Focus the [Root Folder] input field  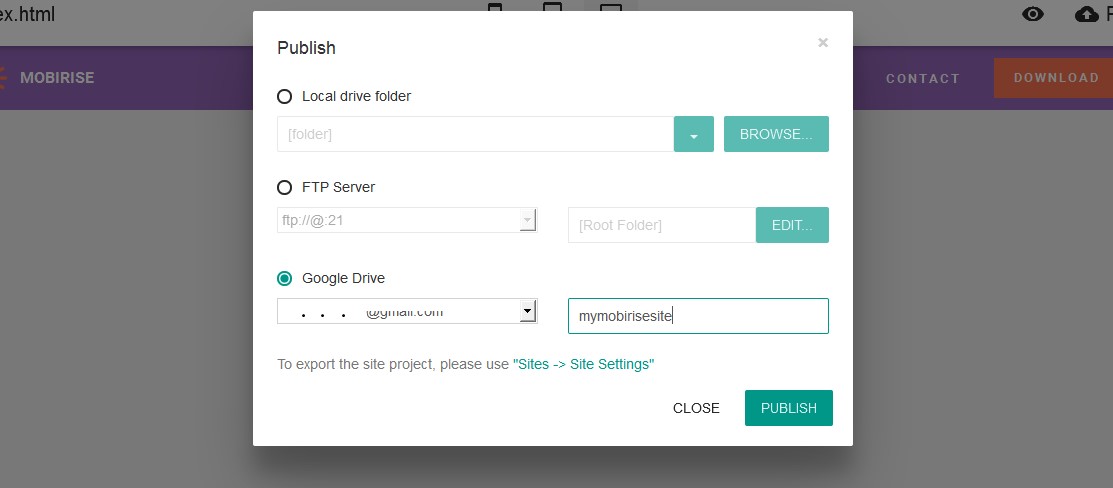(662, 225)
